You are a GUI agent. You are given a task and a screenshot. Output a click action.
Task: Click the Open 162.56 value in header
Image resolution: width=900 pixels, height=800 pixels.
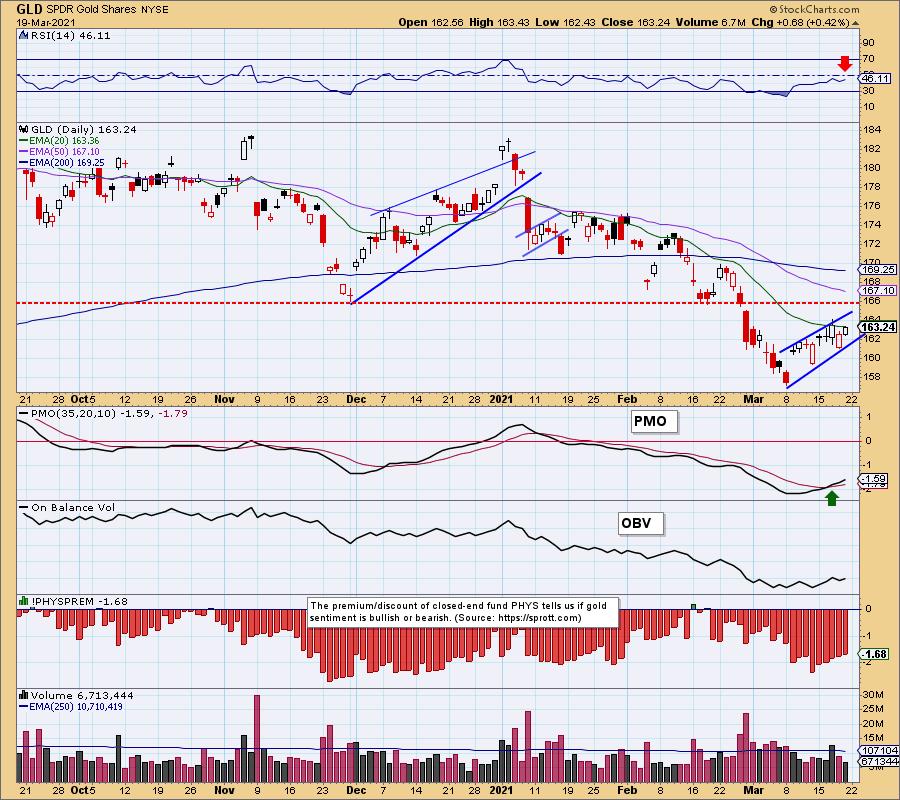pyautogui.click(x=430, y=22)
